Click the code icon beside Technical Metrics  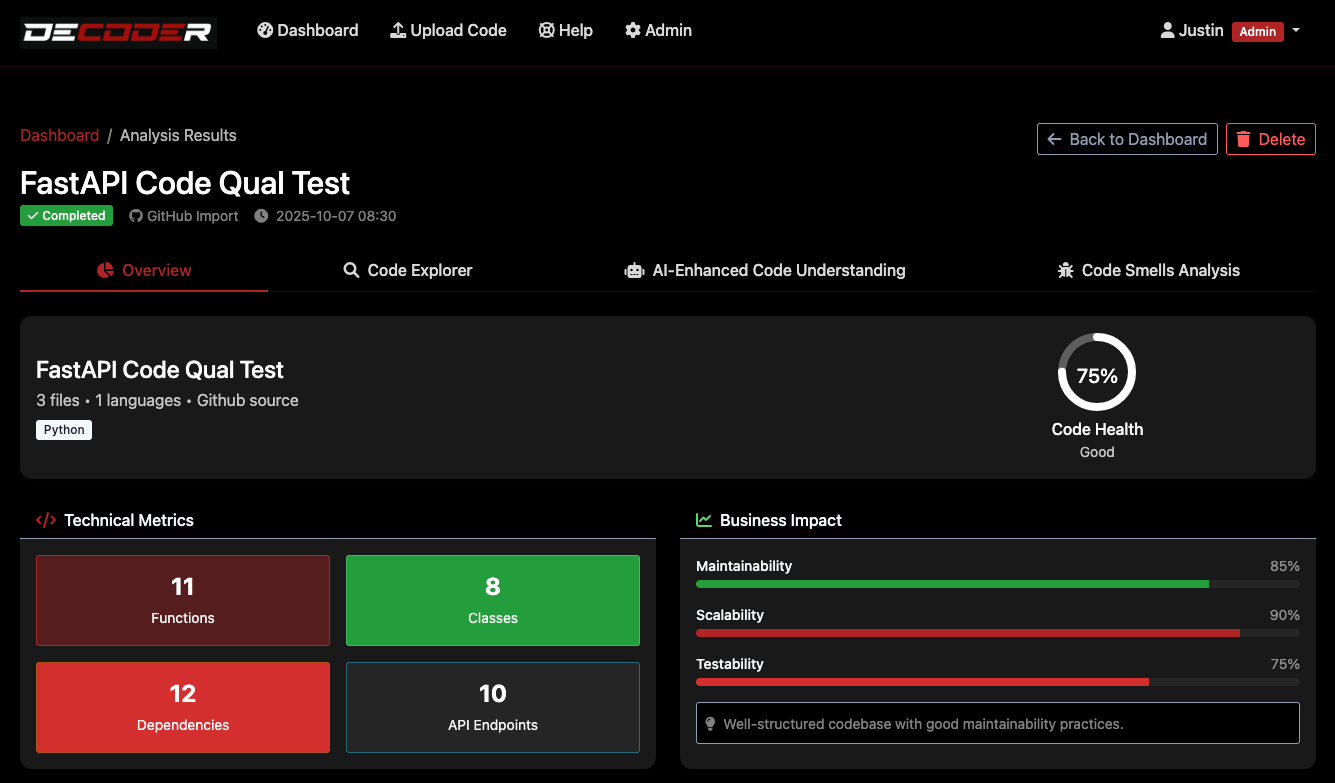pyautogui.click(x=46, y=520)
